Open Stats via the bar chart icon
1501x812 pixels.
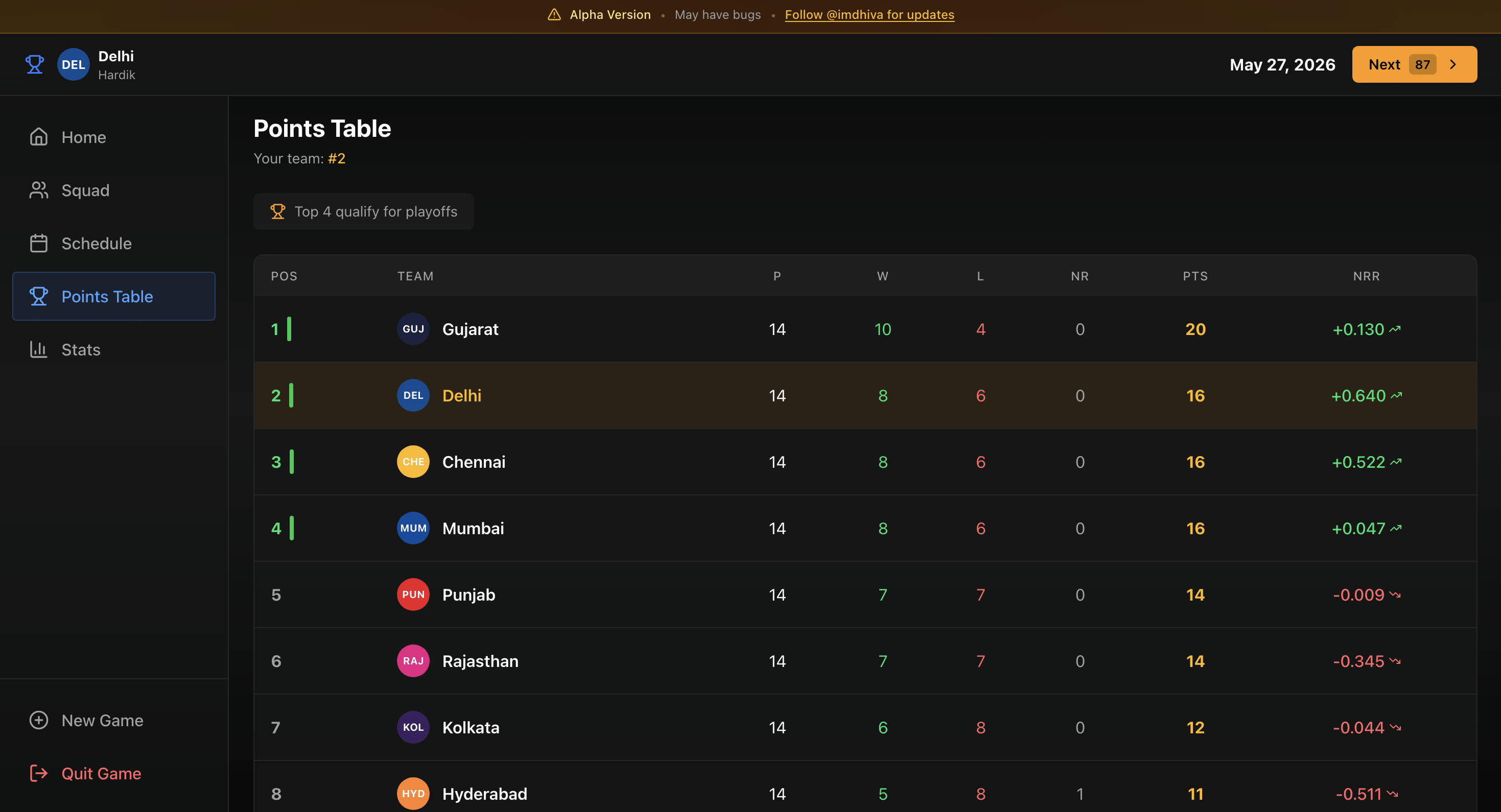tap(38, 349)
